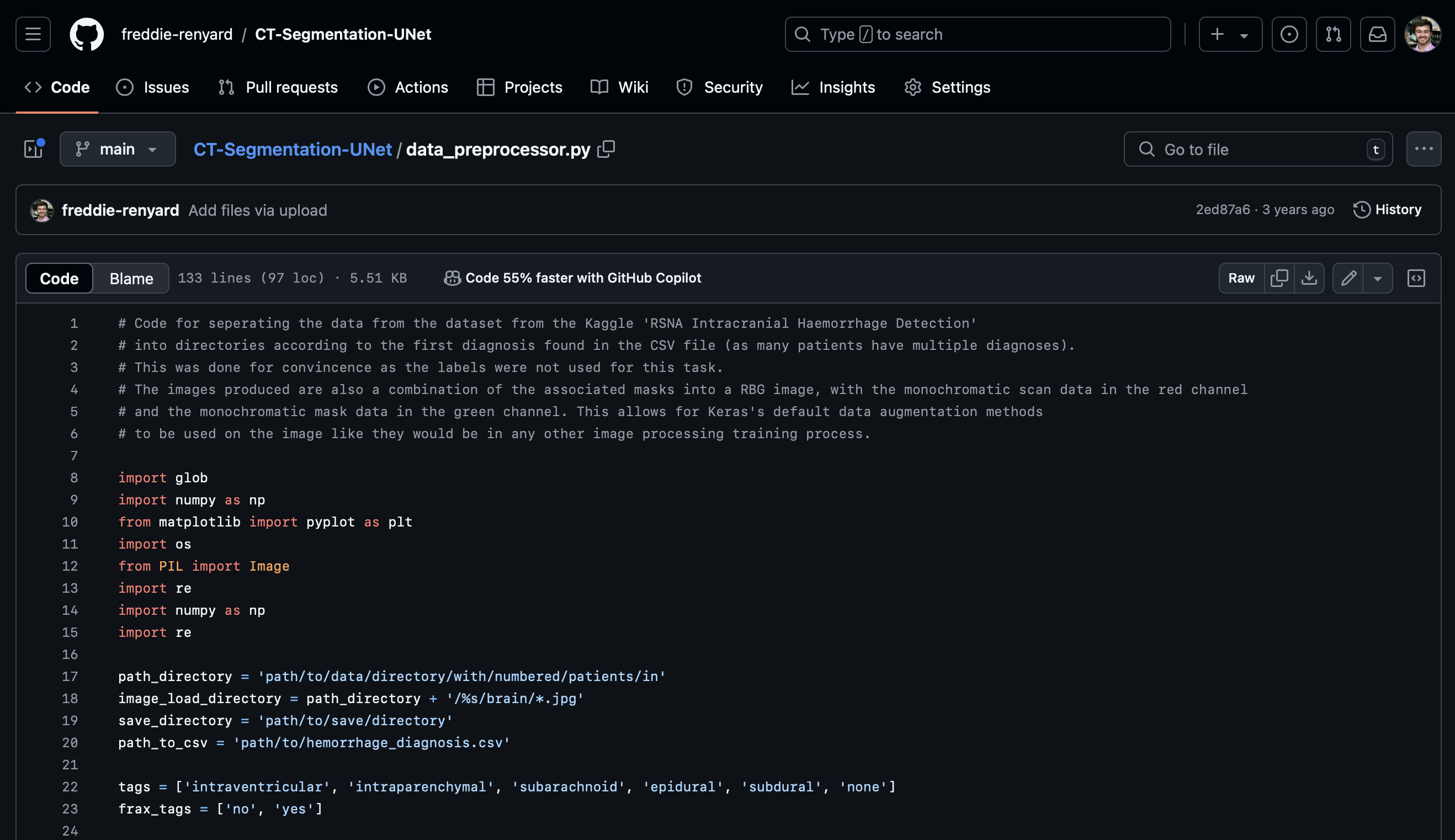Open the hamburger navigation menu
1455x840 pixels.
(x=33, y=34)
